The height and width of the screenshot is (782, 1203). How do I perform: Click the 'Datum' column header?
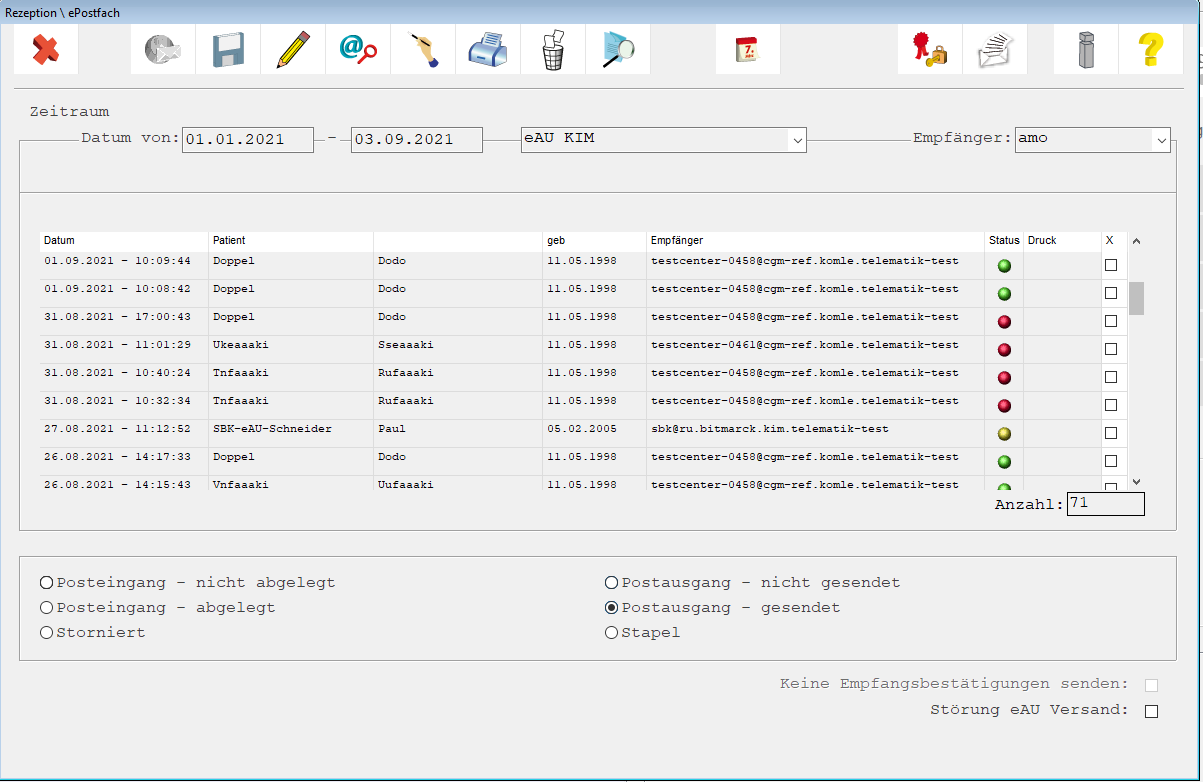[124, 241]
